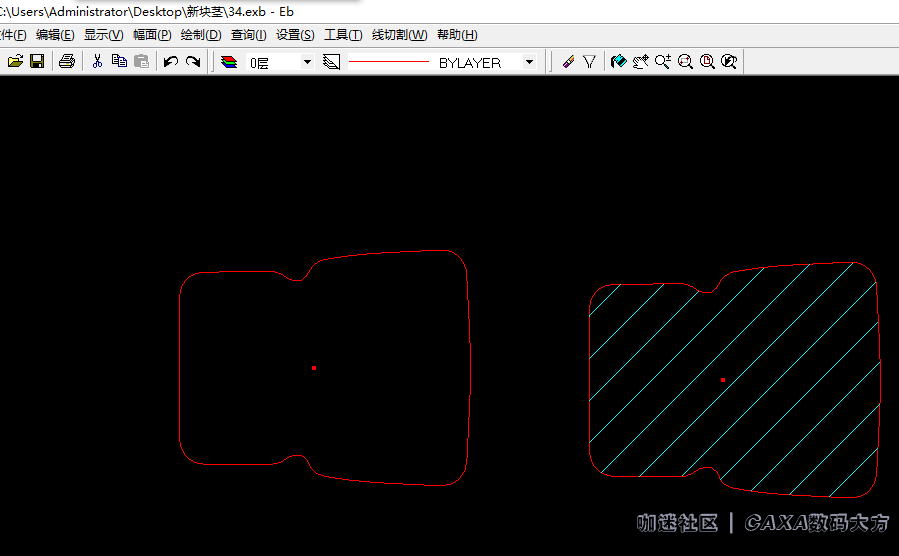
Task: Click the Copy icon in toolbar
Action: (119, 62)
